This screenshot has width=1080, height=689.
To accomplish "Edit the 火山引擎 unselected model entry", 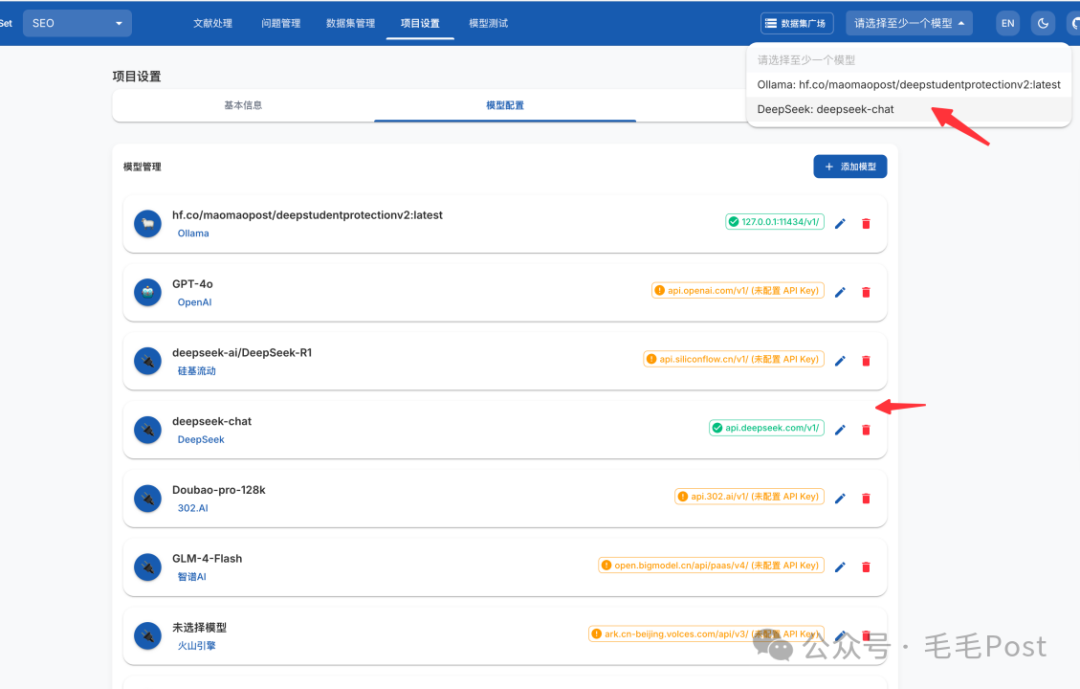I will click(840, 635).
